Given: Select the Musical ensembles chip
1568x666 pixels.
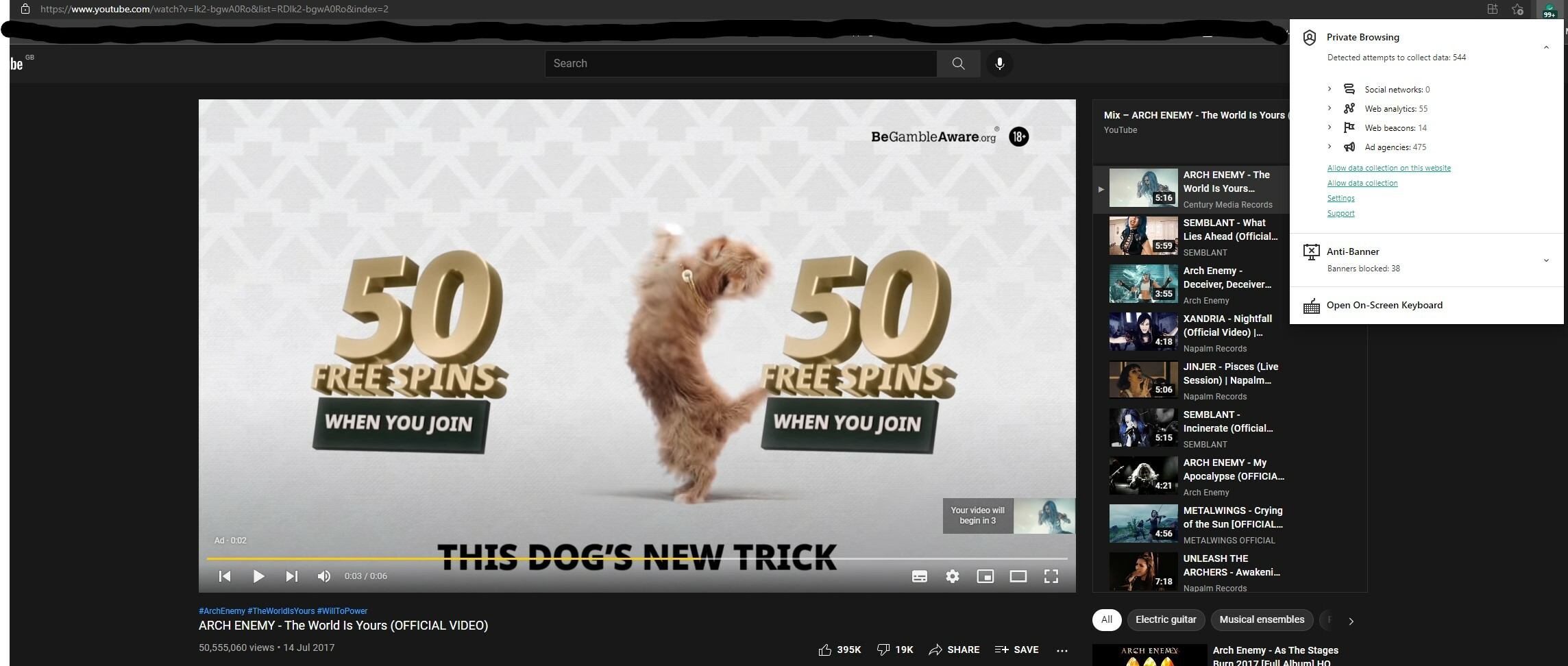Looking at the screenshot, I should [x=1262, y=620].
